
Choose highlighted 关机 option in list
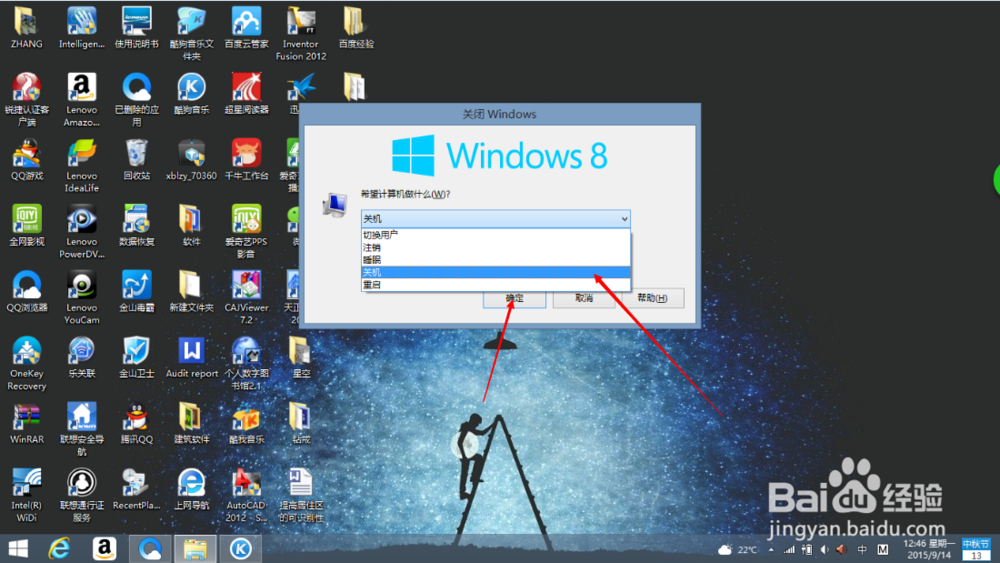pyautogui.click(x=496, y=272)
